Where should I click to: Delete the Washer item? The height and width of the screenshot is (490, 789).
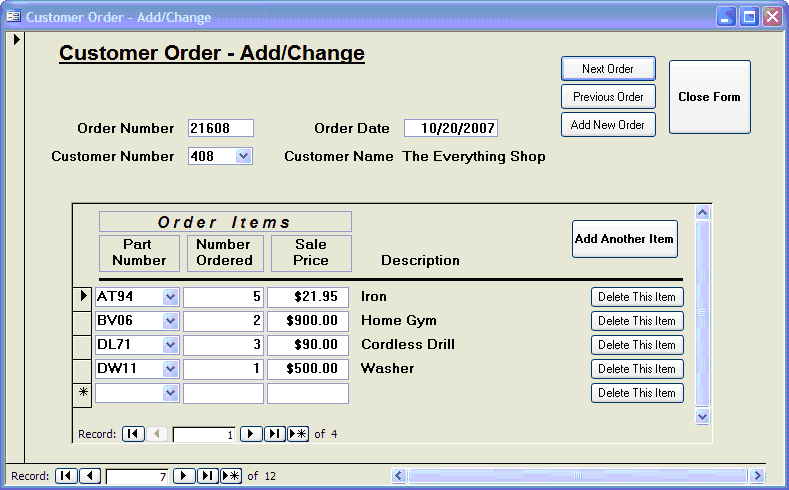[x=637, y=369]
